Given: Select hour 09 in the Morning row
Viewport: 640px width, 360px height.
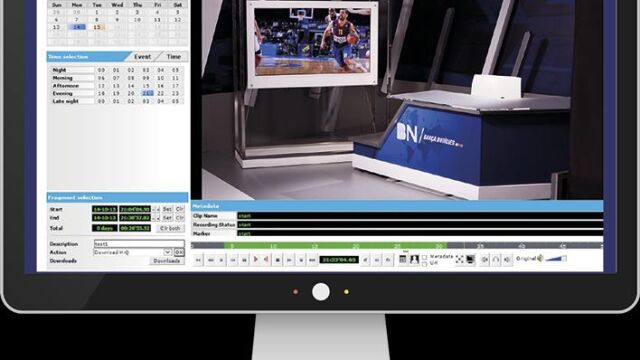Looking at the screenshot, I should point(146,78).
